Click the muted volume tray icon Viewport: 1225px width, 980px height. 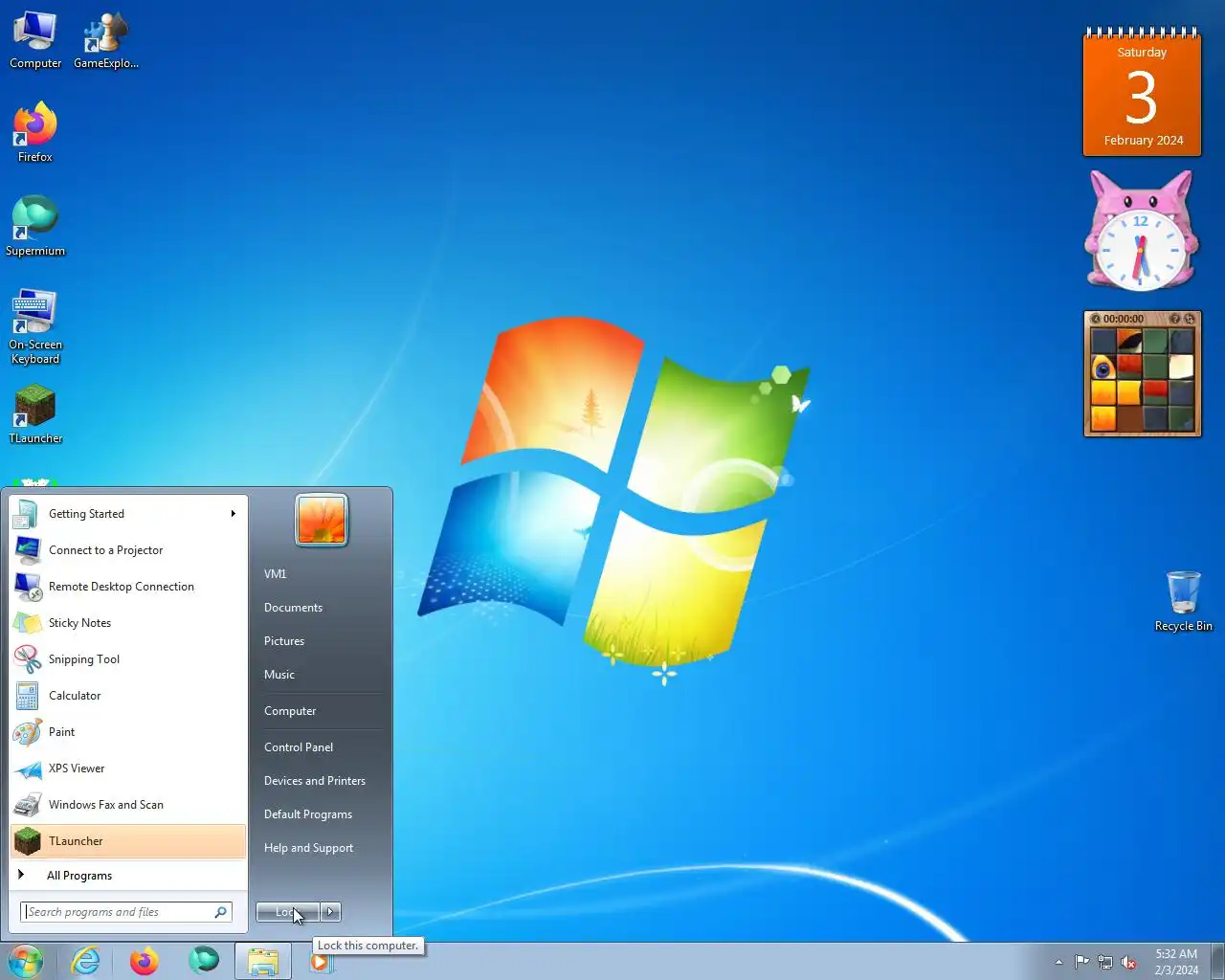tap(1129, 962)
